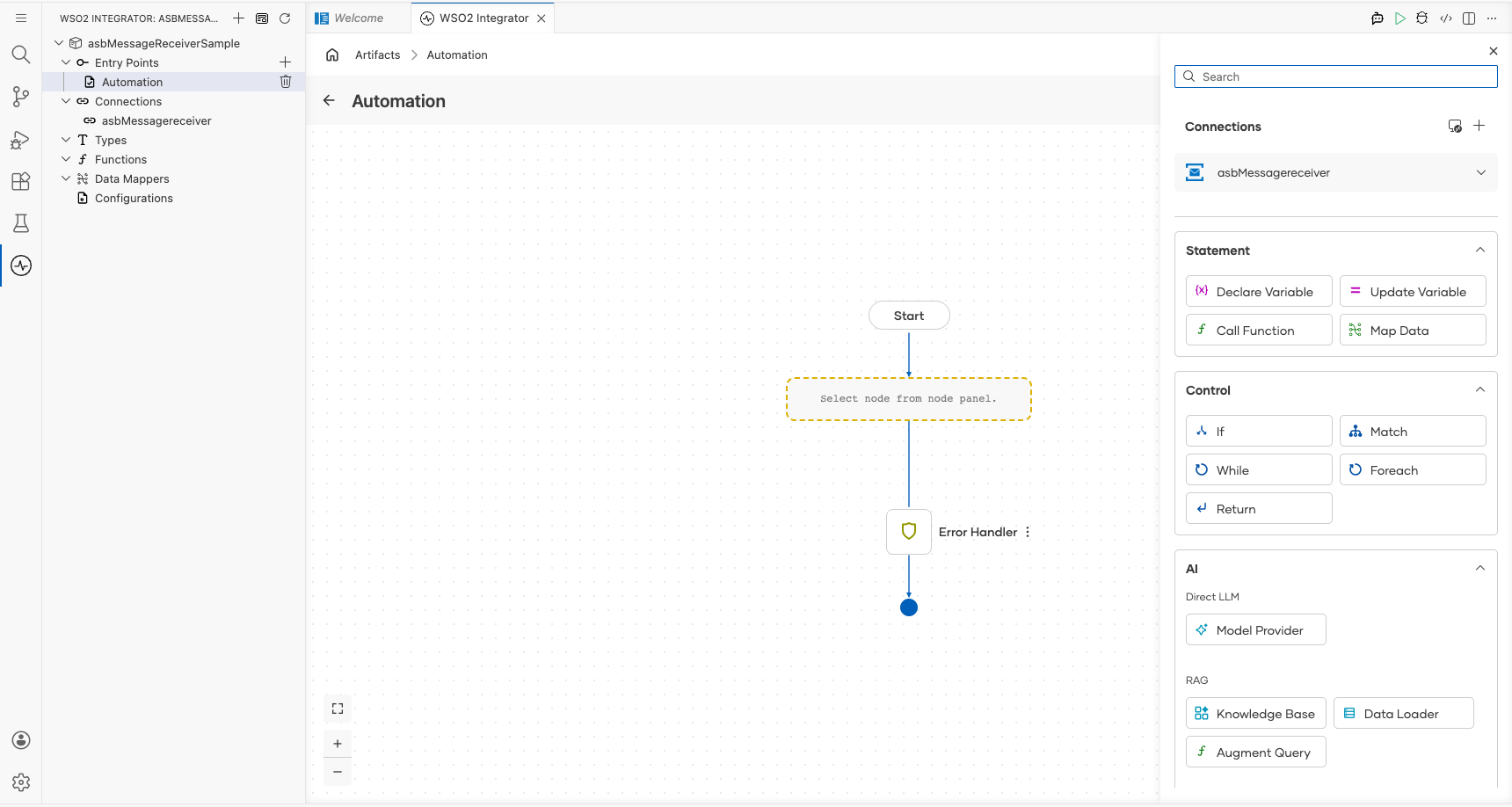Add Foreach loop node

pyautogui.click(x=1413, y=469)
